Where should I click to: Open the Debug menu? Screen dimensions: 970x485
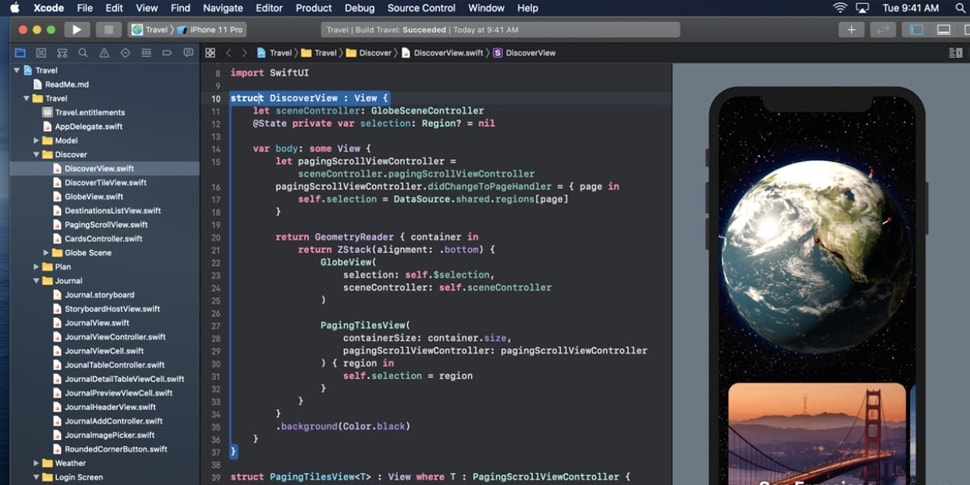(359, 8)
